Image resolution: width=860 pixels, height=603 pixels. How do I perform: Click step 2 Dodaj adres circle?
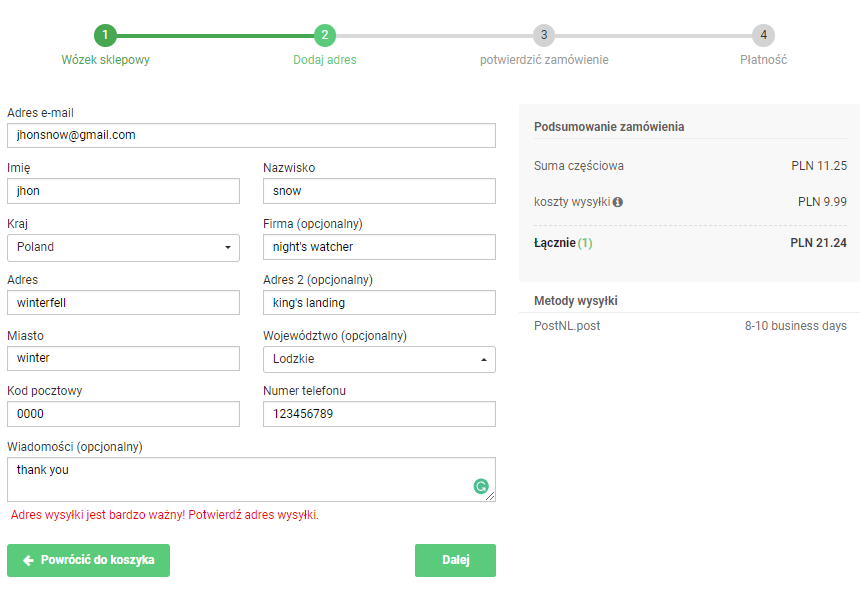coord(324,36)
